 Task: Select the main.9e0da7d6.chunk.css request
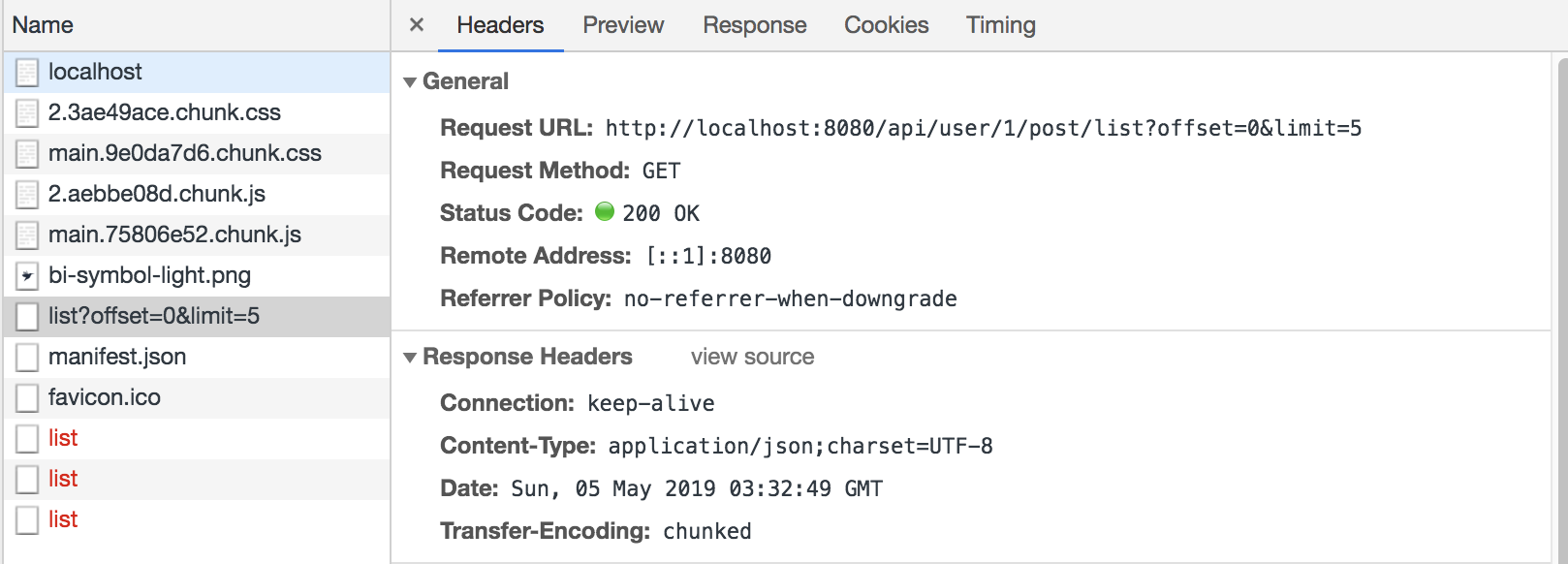[197, 154]
